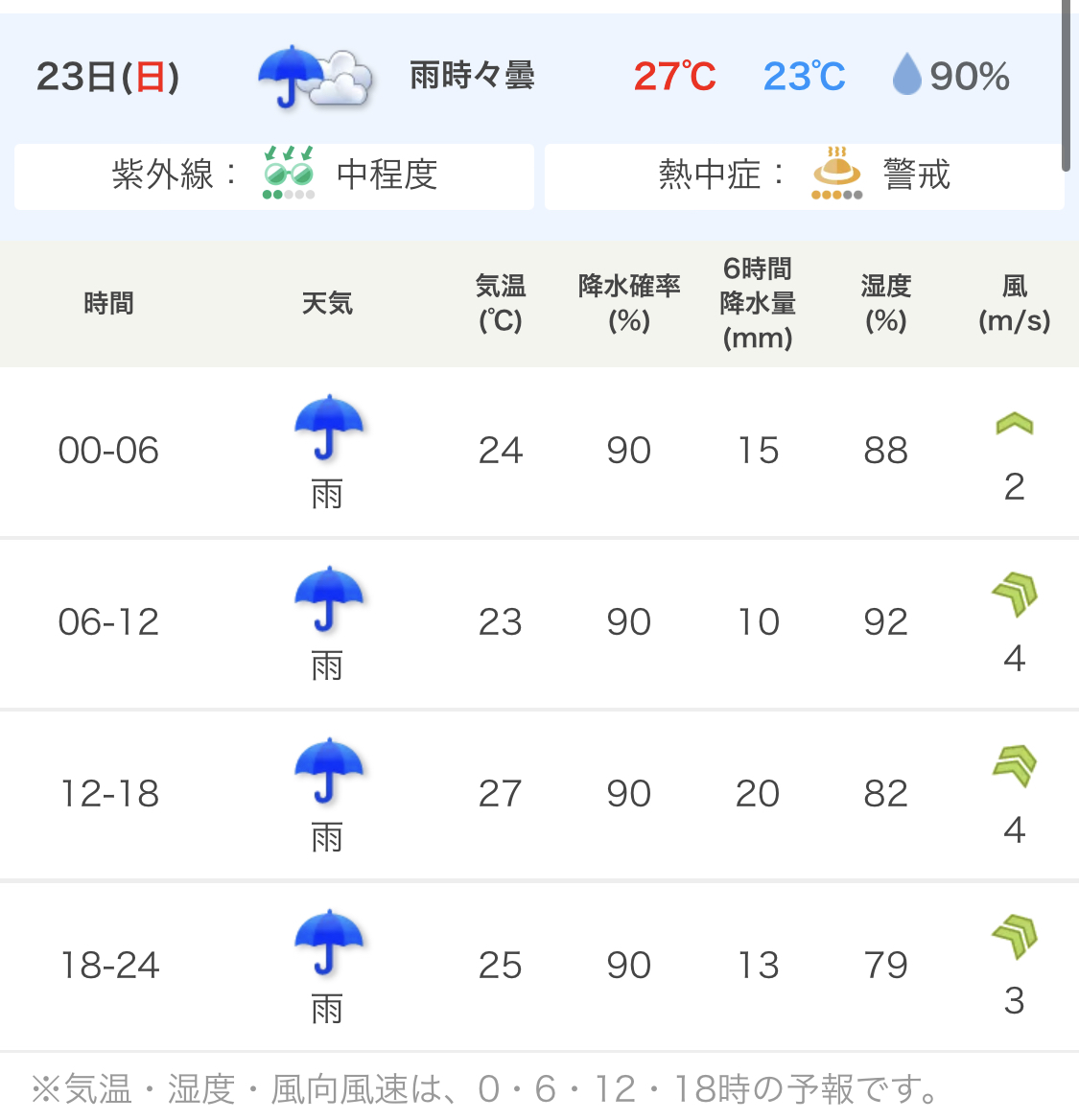The image size is (1079, 1120).
Task: Click the vertical scrollbar at right edge
Action: (x=1066, y=86)
